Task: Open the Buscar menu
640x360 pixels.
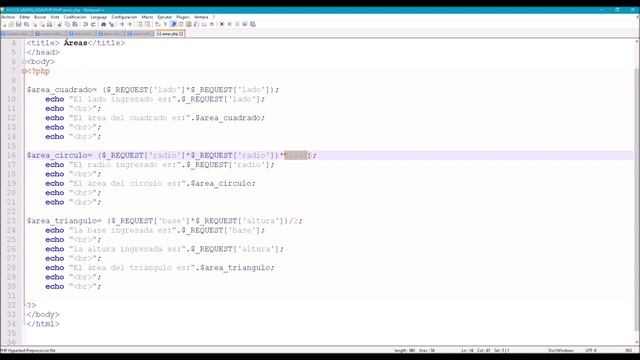Action: [x=40, y=17]
